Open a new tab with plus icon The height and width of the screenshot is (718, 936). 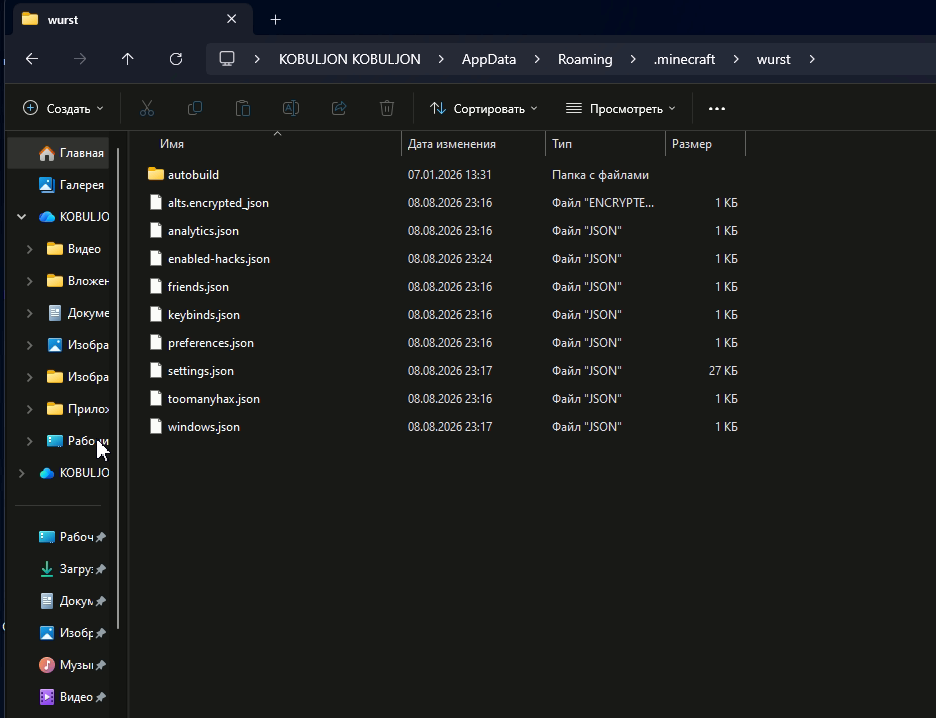point(275,20)
